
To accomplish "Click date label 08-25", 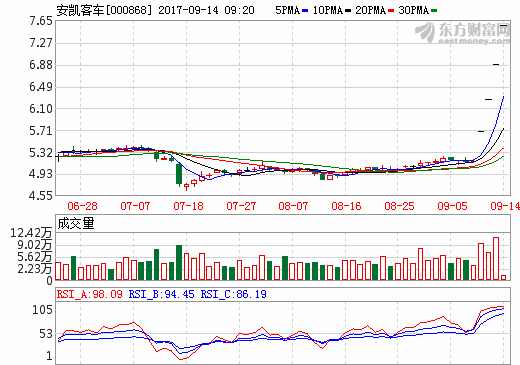I will pyautogui.click(x=399, y=206).
